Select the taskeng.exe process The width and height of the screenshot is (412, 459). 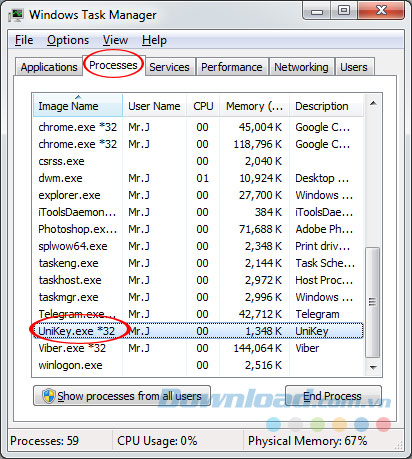(x=198, y=263)
